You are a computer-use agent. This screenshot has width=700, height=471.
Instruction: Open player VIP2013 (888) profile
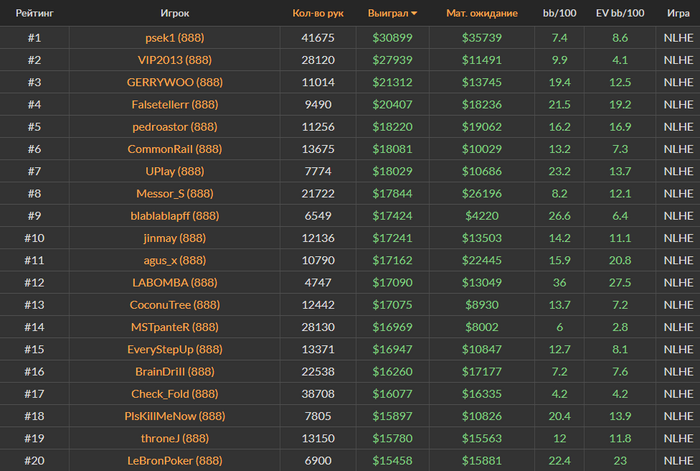[x=175, y=60]
